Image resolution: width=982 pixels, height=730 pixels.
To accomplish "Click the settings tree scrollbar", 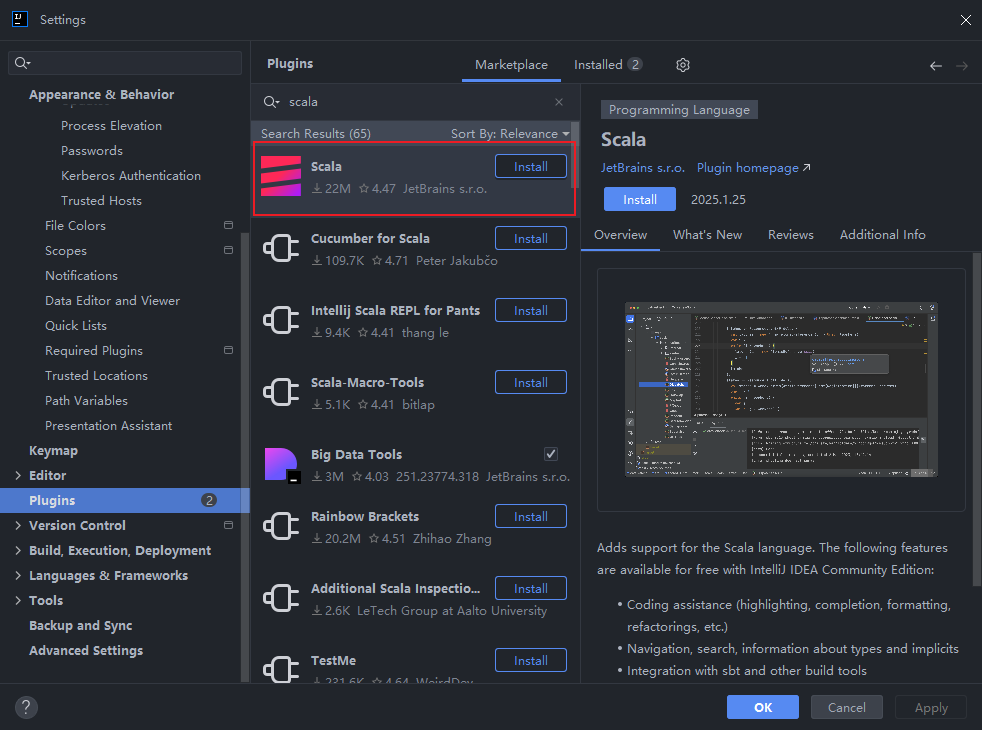I will coord(245,457).
